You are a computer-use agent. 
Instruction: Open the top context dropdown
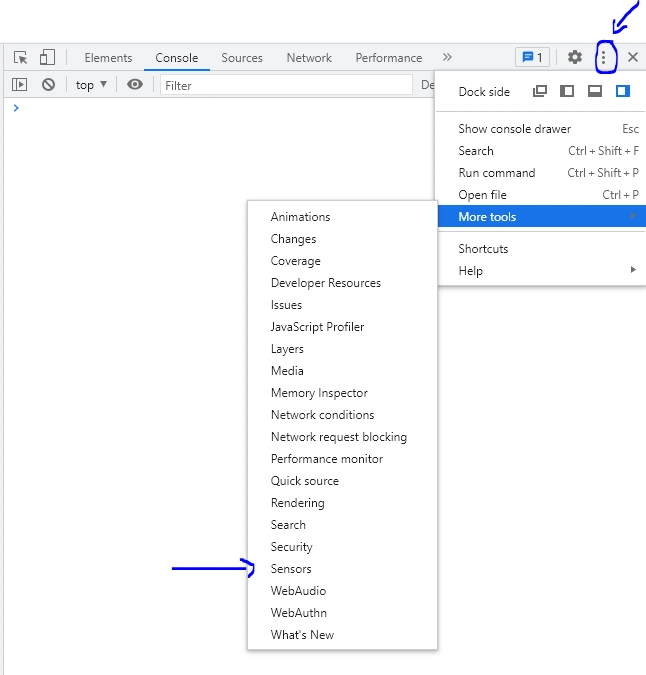[91, 85]
